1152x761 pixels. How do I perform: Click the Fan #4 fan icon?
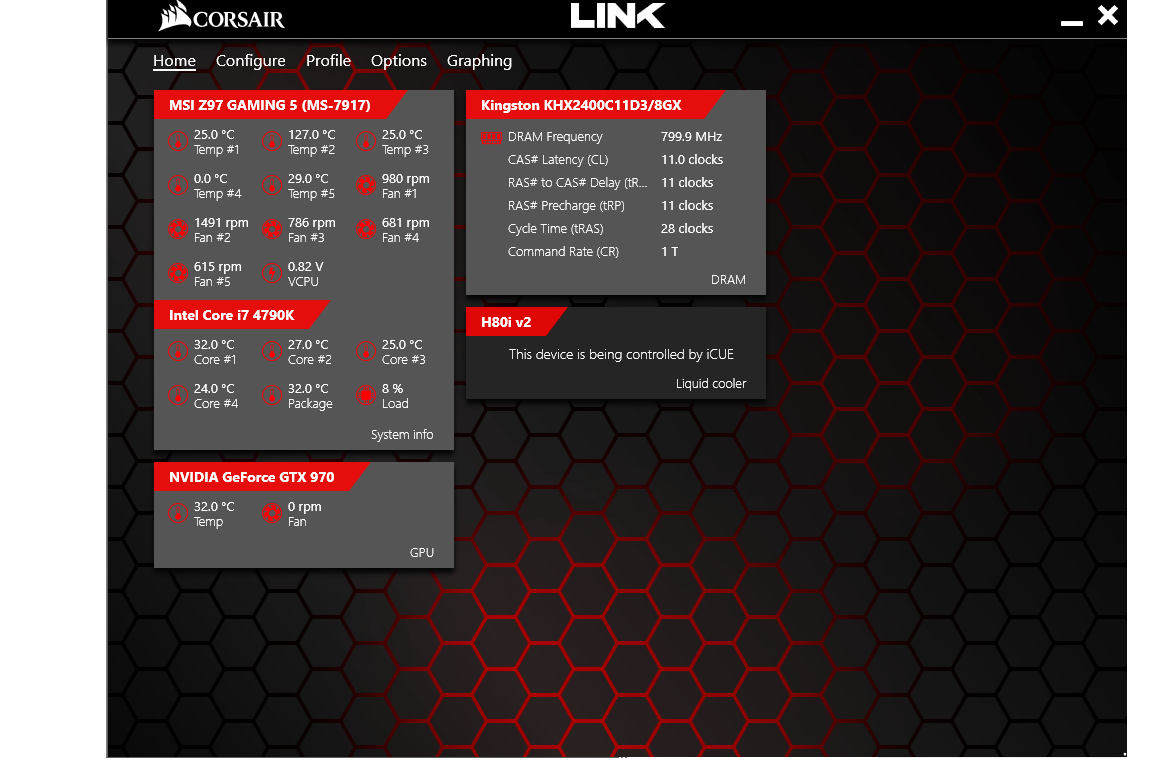(366, 229)
